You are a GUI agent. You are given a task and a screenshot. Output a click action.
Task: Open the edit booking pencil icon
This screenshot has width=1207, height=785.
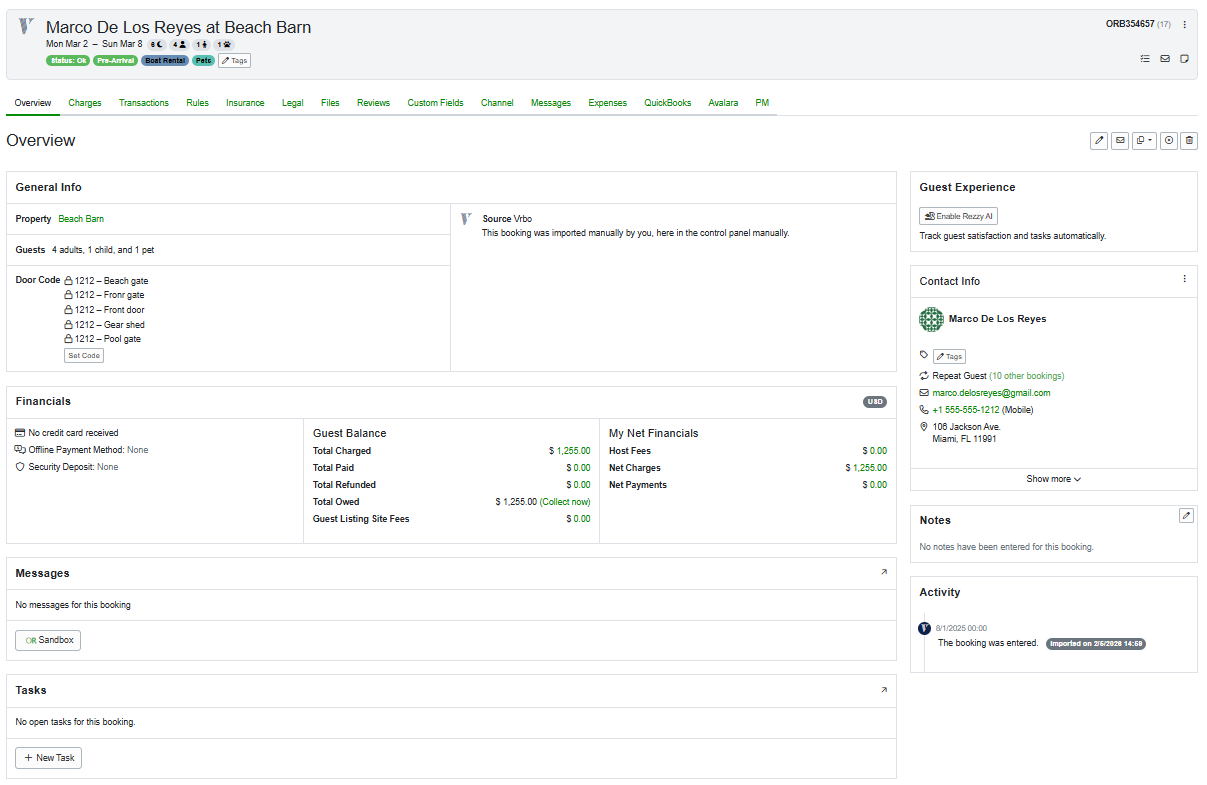pyautogui.click(x=1099, y=140)
